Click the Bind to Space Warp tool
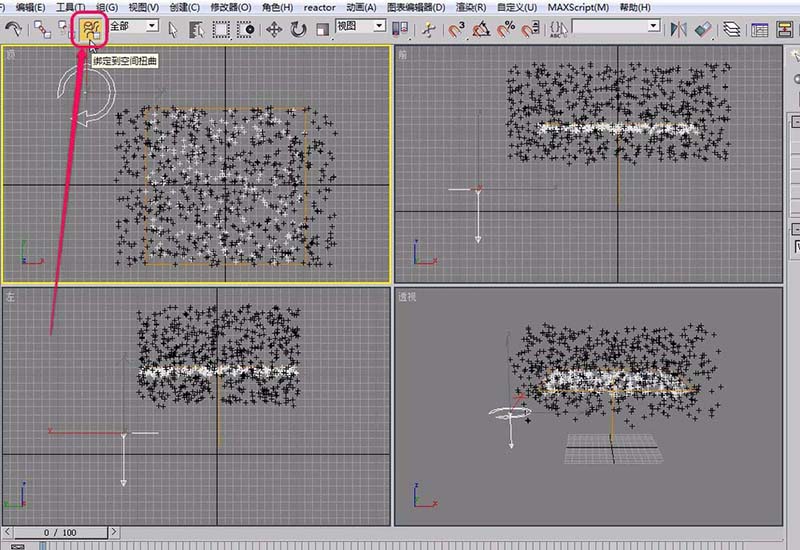Screen dimensions: 800x550 pos(92,29)
